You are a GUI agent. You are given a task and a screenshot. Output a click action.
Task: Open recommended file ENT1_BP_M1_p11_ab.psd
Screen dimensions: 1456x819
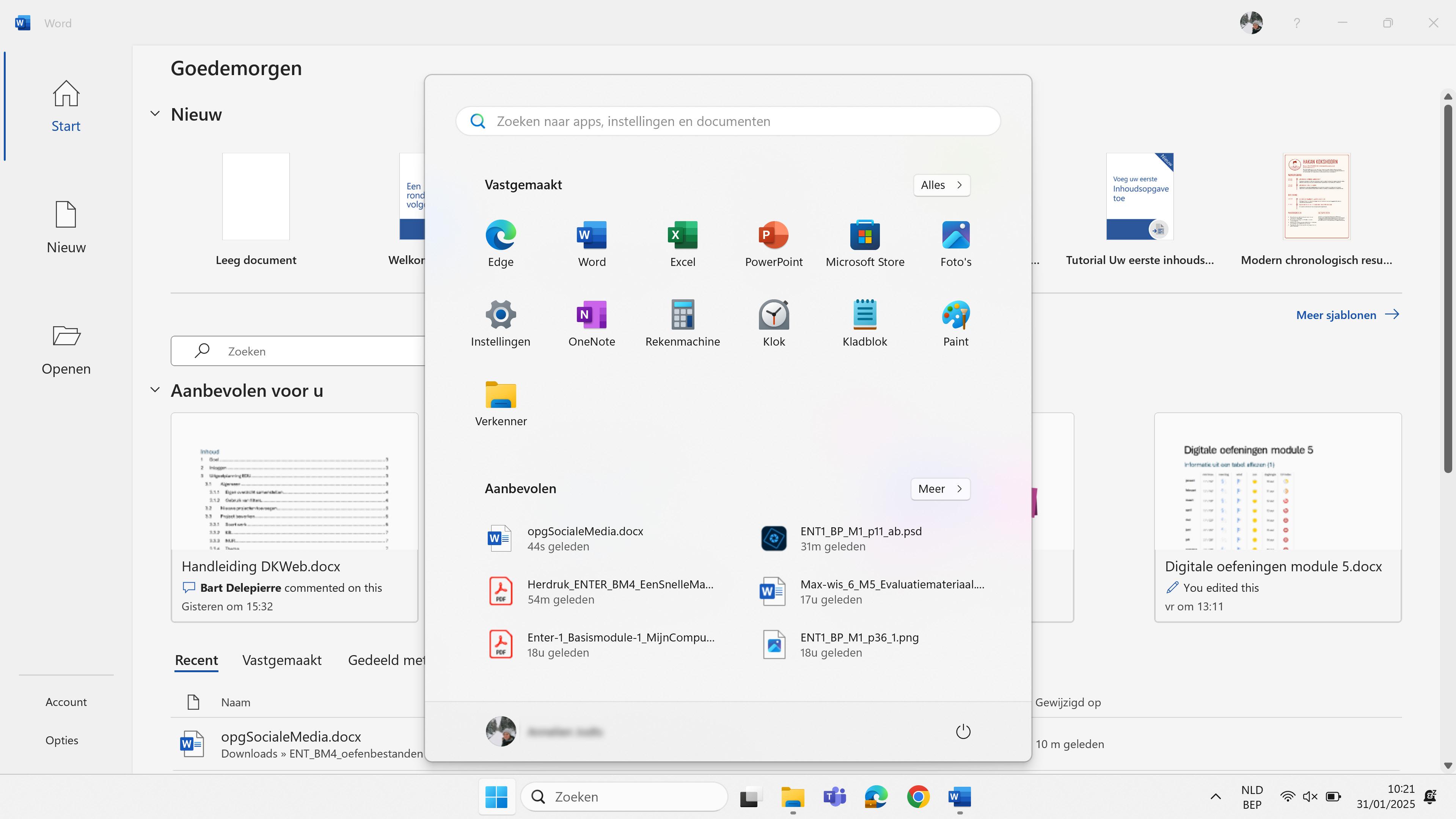860,538
